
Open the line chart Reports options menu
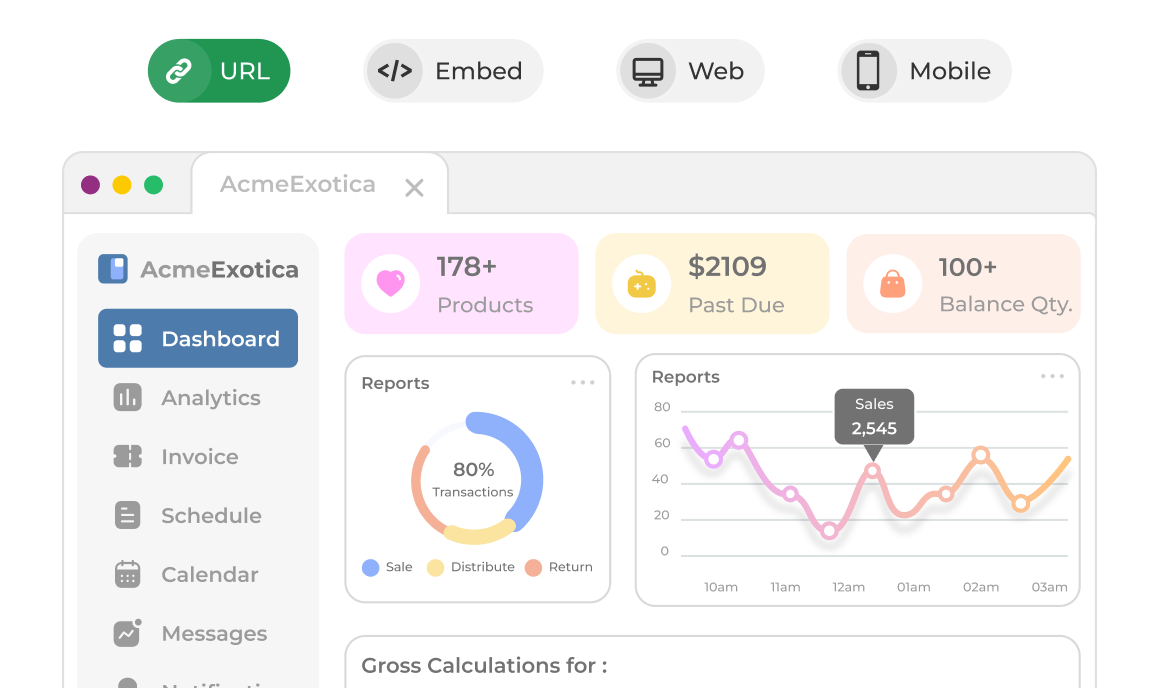click(x=1052, y=377)
